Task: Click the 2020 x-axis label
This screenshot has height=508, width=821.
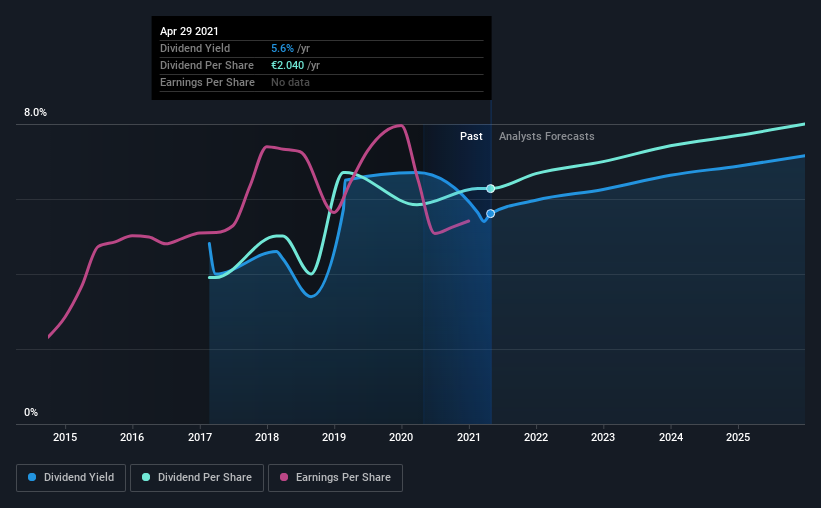Action: 401,437
